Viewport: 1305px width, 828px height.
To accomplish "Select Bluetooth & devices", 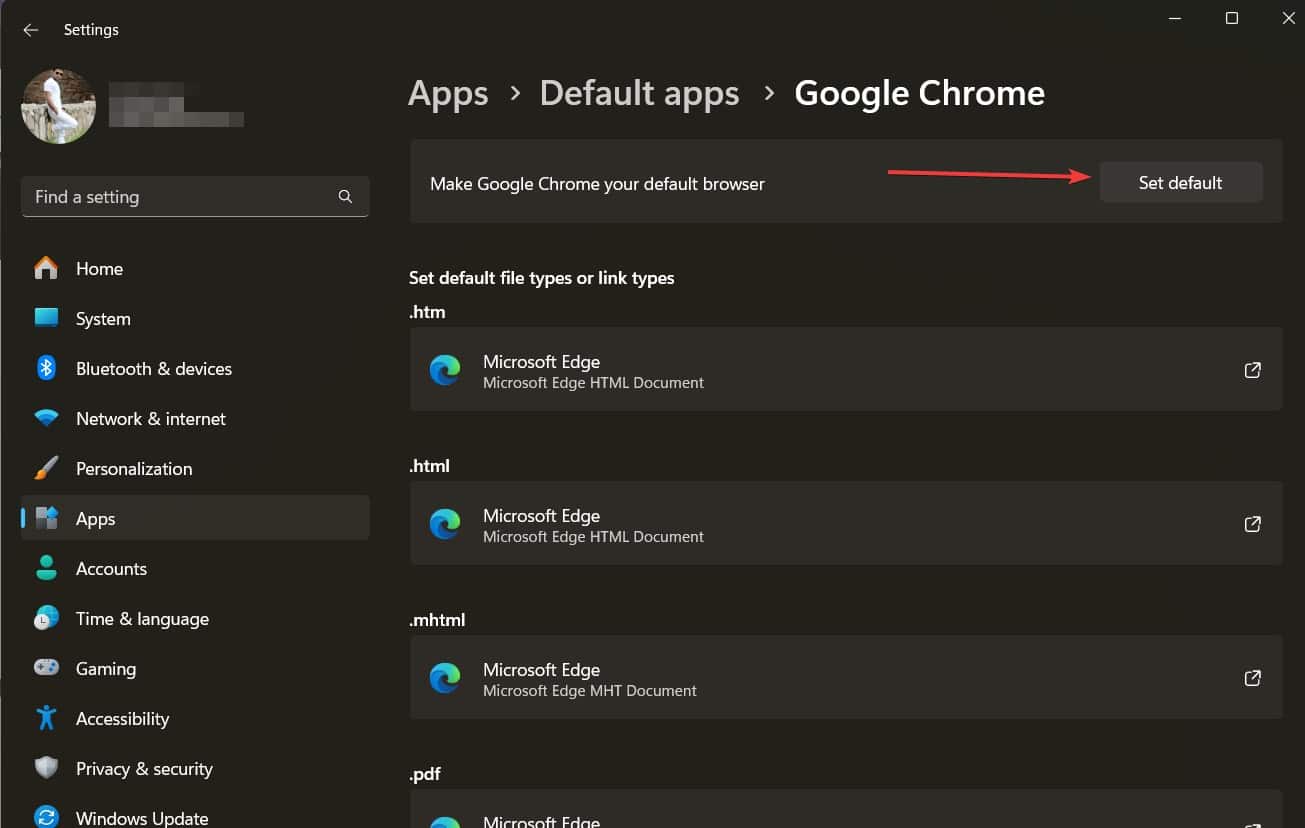I will (153, 369).
